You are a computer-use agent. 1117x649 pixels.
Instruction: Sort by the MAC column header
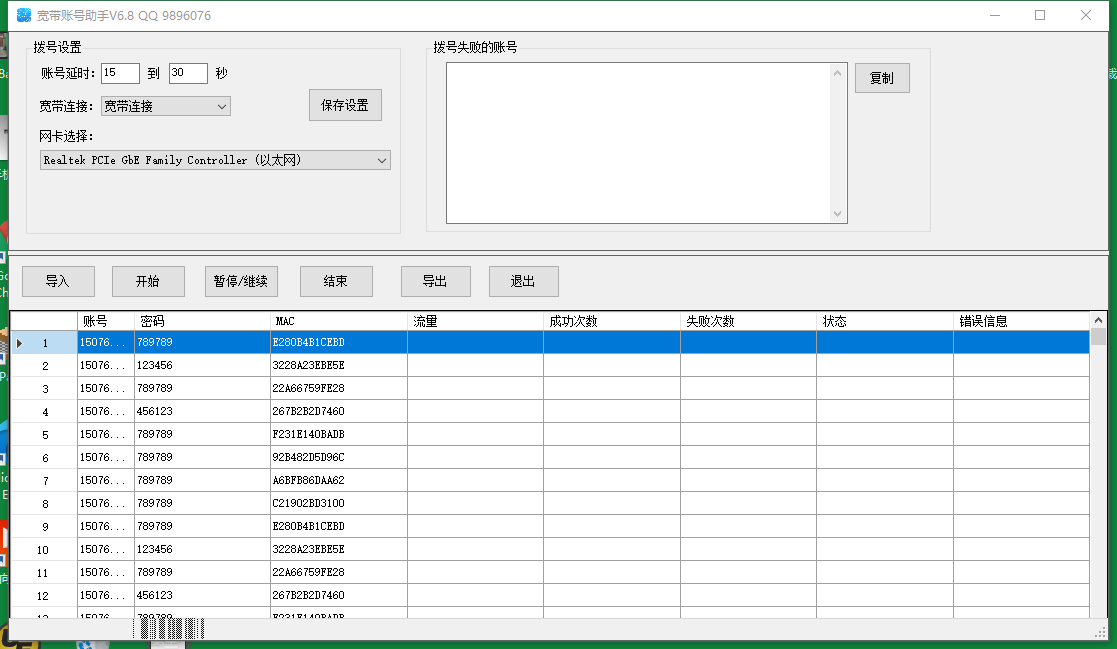338,321
